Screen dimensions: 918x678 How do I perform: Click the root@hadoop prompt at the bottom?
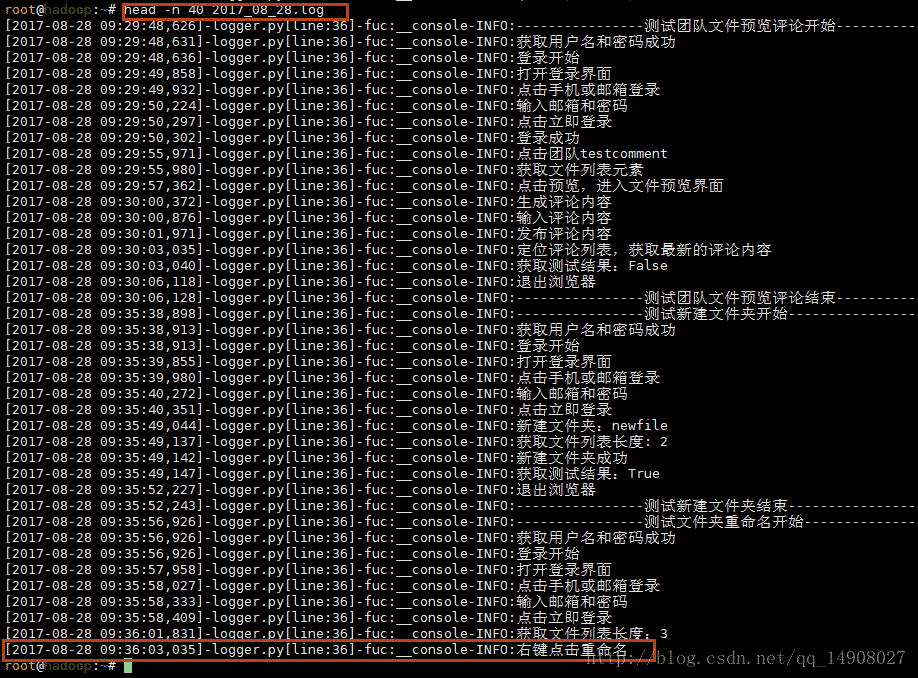[x=60, y=666]
